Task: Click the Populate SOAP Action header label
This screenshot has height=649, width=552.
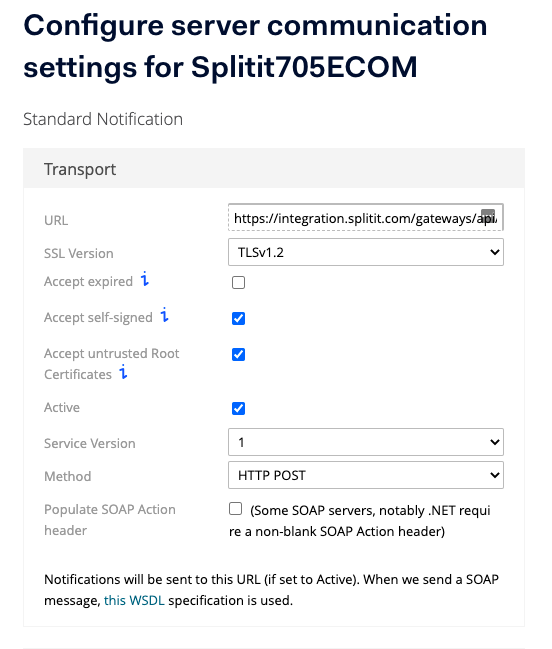Action: coord(110,520)
